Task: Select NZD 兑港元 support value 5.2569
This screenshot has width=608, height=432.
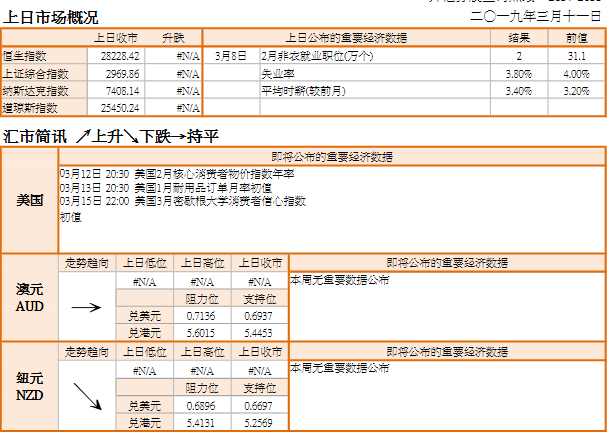Action: coord(258,423)
